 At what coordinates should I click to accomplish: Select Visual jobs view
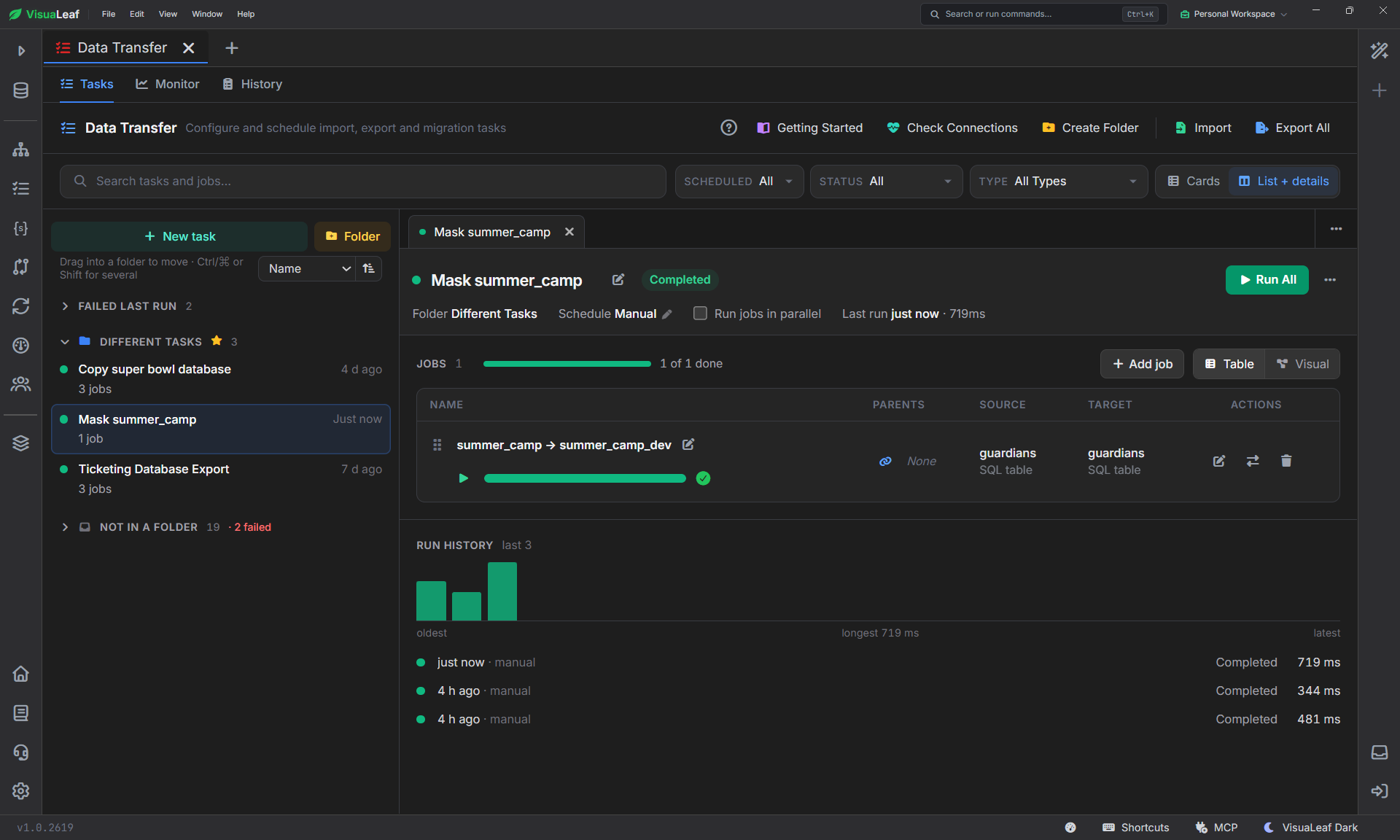click(1303, 364)
